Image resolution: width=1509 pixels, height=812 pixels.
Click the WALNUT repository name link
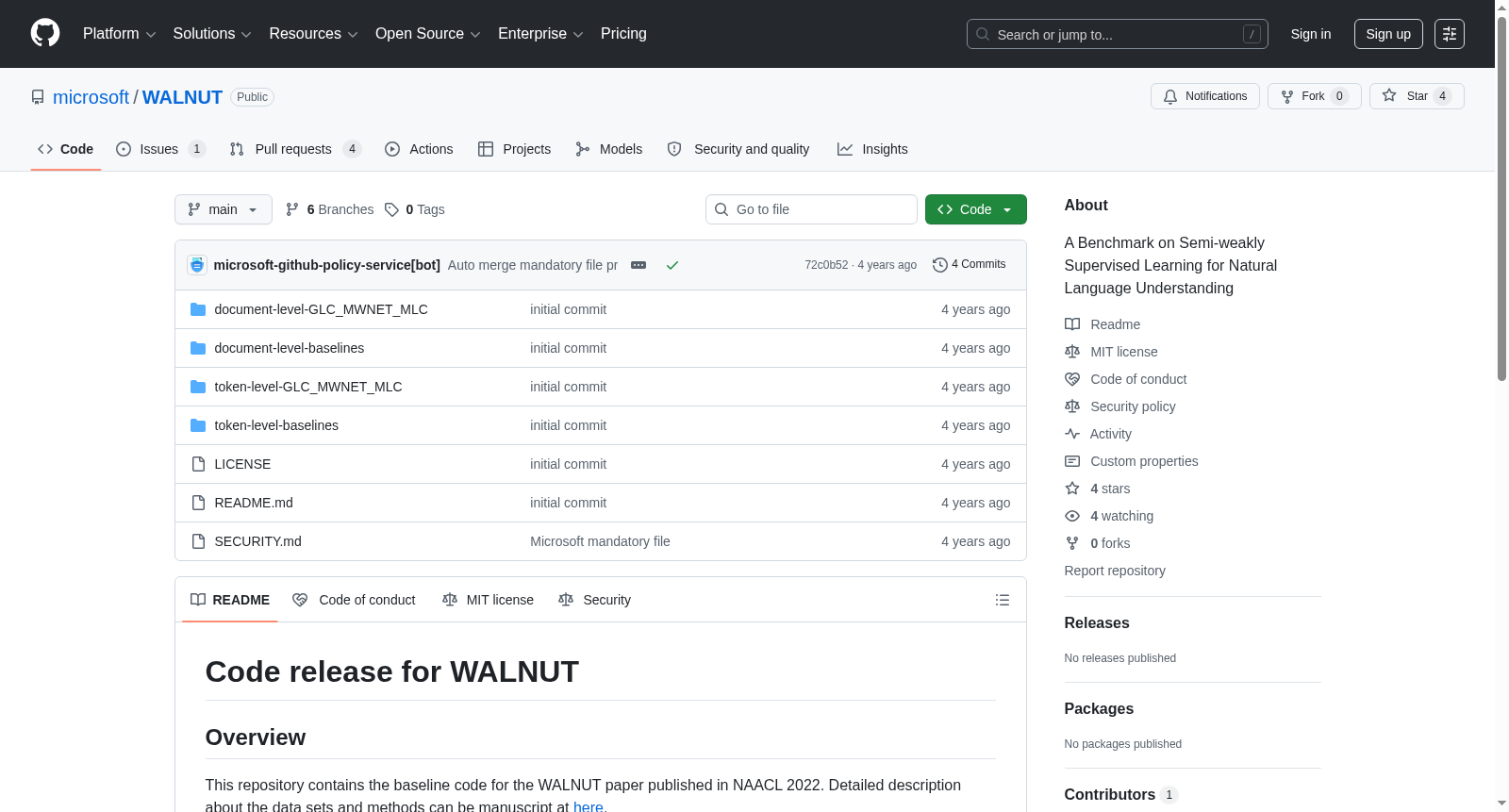coord(182,97)
